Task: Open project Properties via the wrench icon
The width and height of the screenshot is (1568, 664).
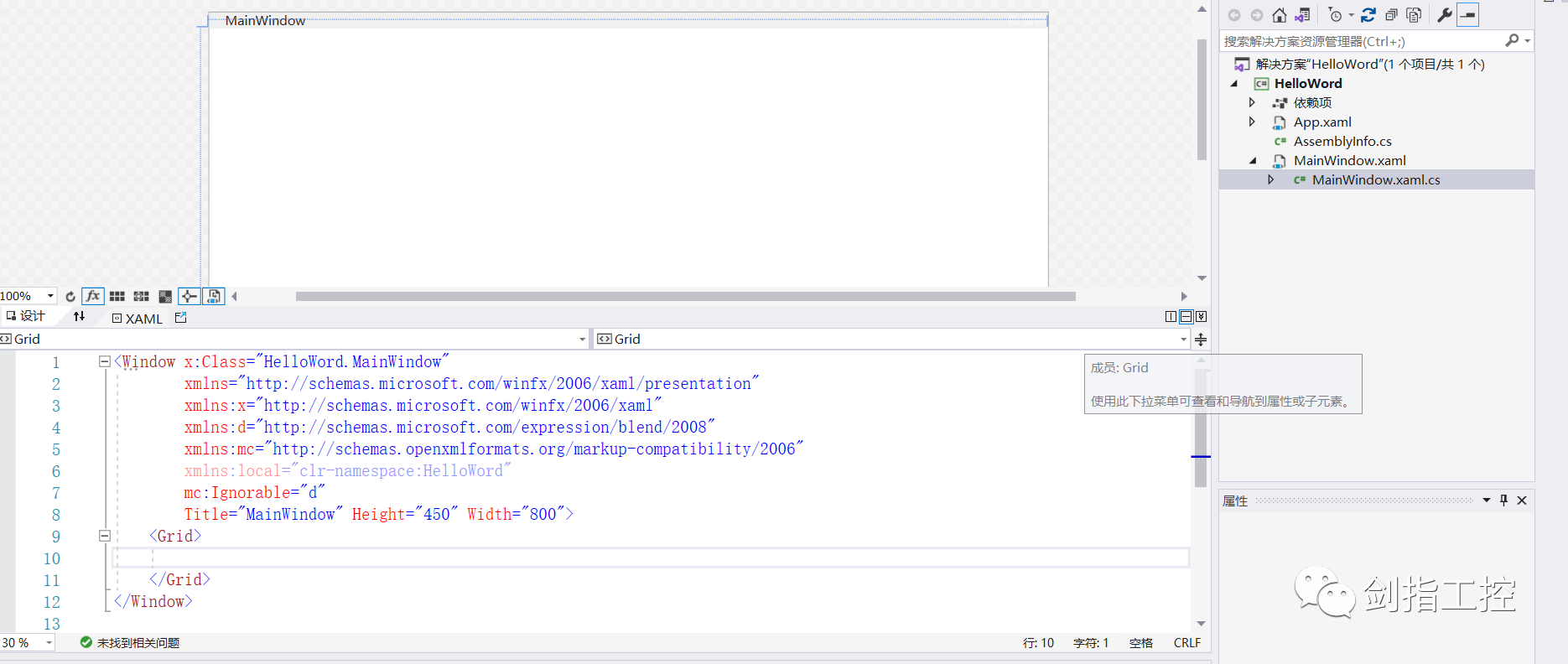Action: [x=1445, y=15]
